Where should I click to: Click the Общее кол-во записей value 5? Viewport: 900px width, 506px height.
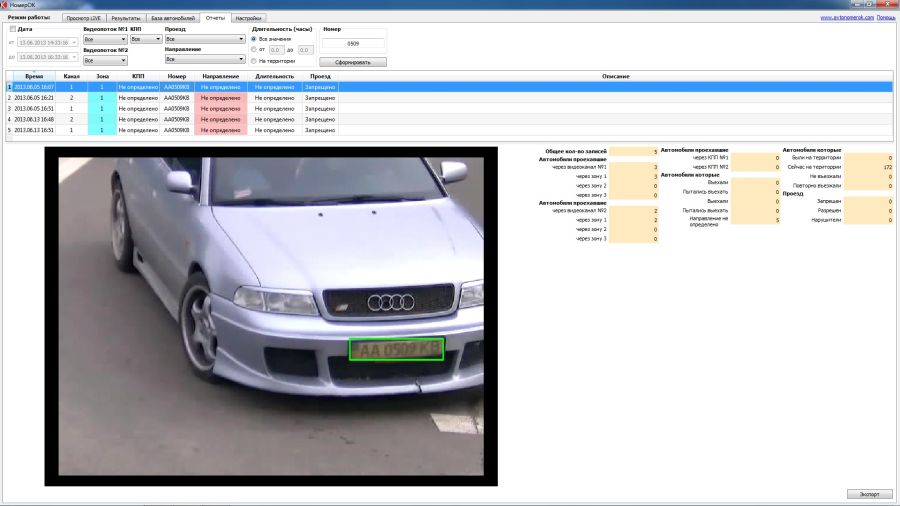pos(634,151)
